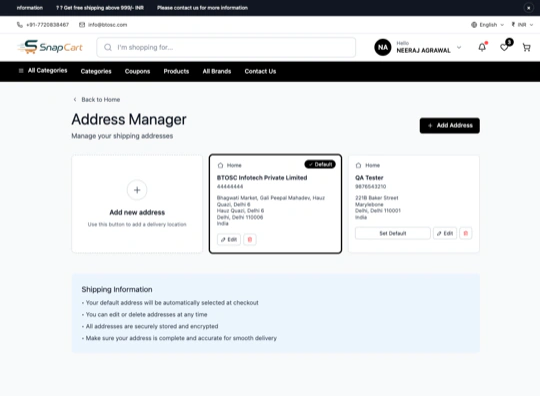Viewport: 540px width, 396px height.
Task: Select the QA Tester address name
Action: (x=369, y=178)
